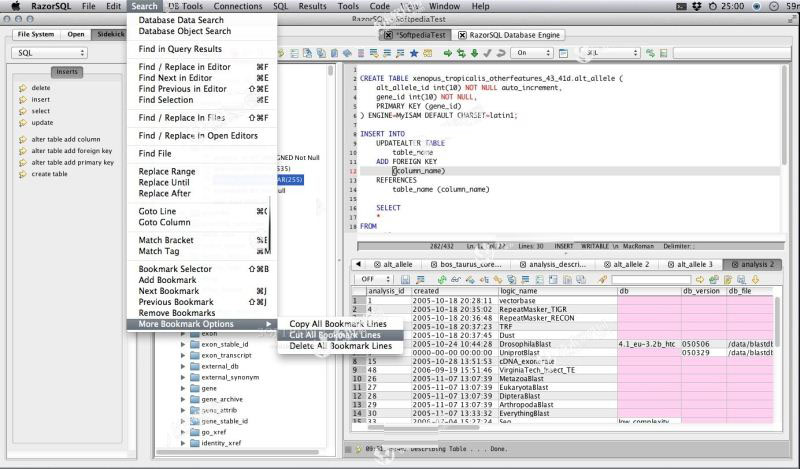Open the 'On' auto-commit dropdown in editor toolbar
The width and height of the screenshot is (800, 469).
[x=531, y=53]
